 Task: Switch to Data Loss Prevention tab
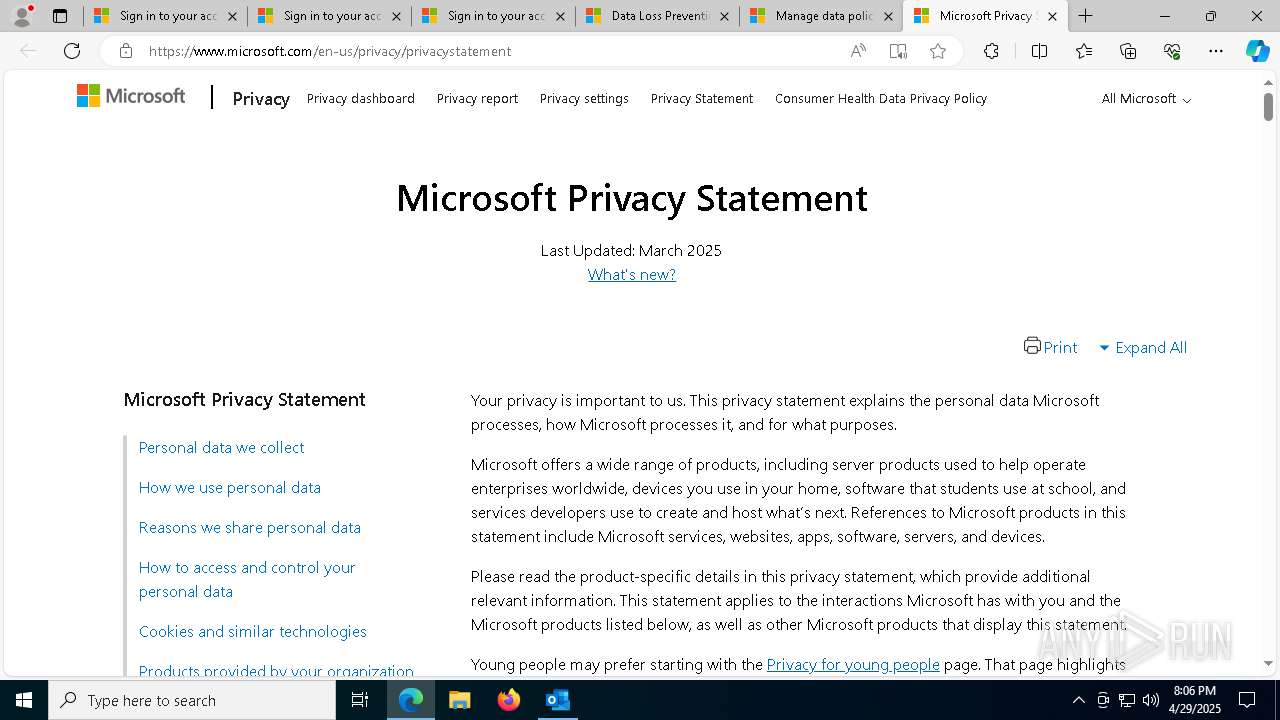pos(658,16)
